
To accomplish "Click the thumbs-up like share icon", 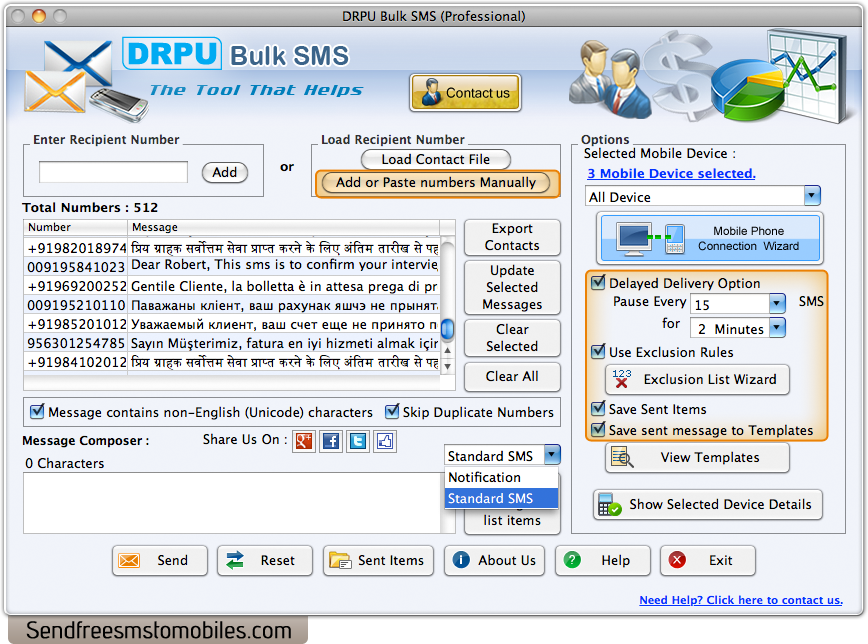I will point(385,441).
